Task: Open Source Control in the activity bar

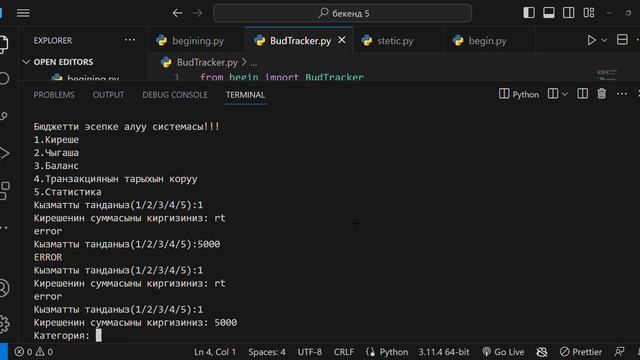Action: click(x=4, y=116)
